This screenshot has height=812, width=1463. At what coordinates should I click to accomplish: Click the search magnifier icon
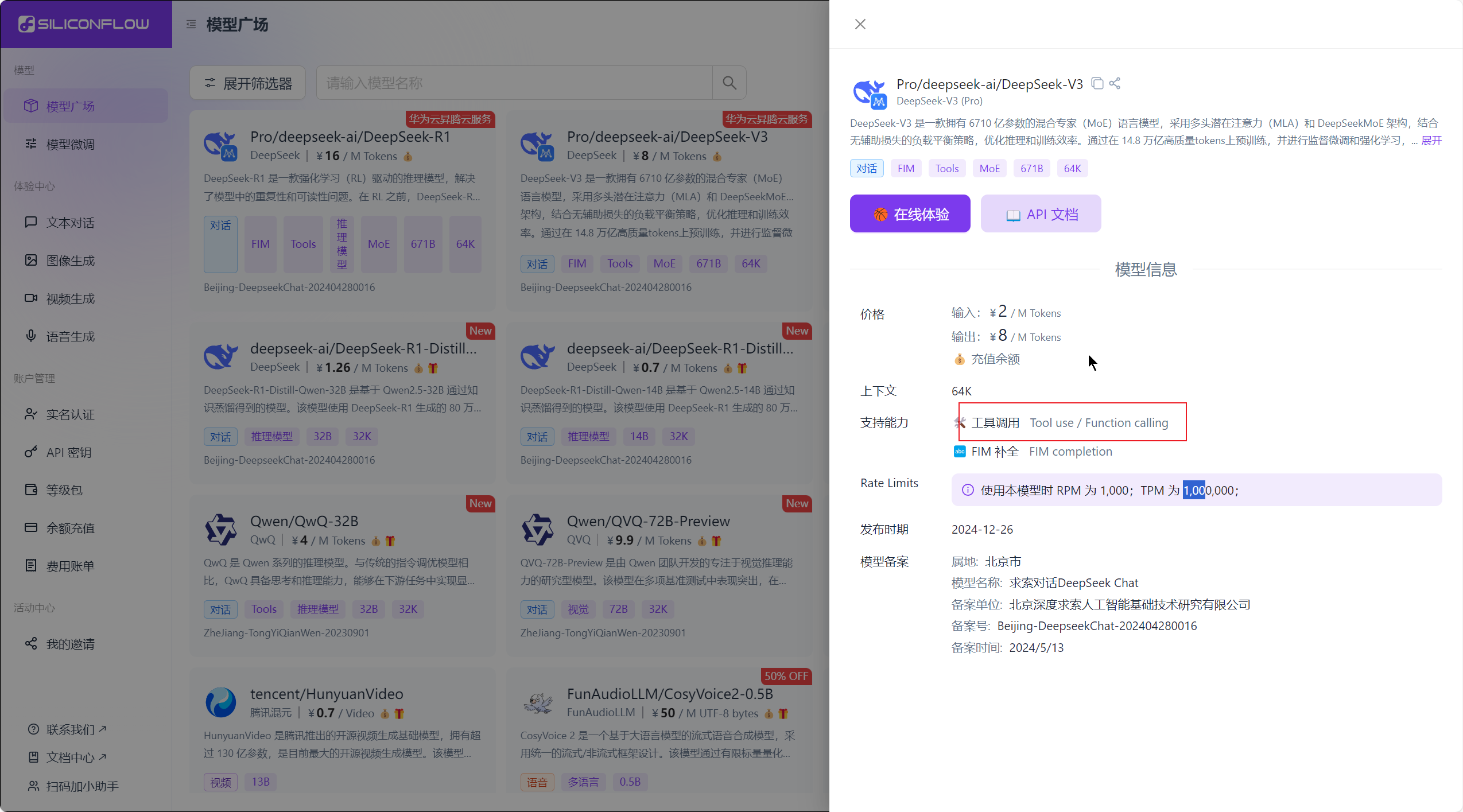729,83
